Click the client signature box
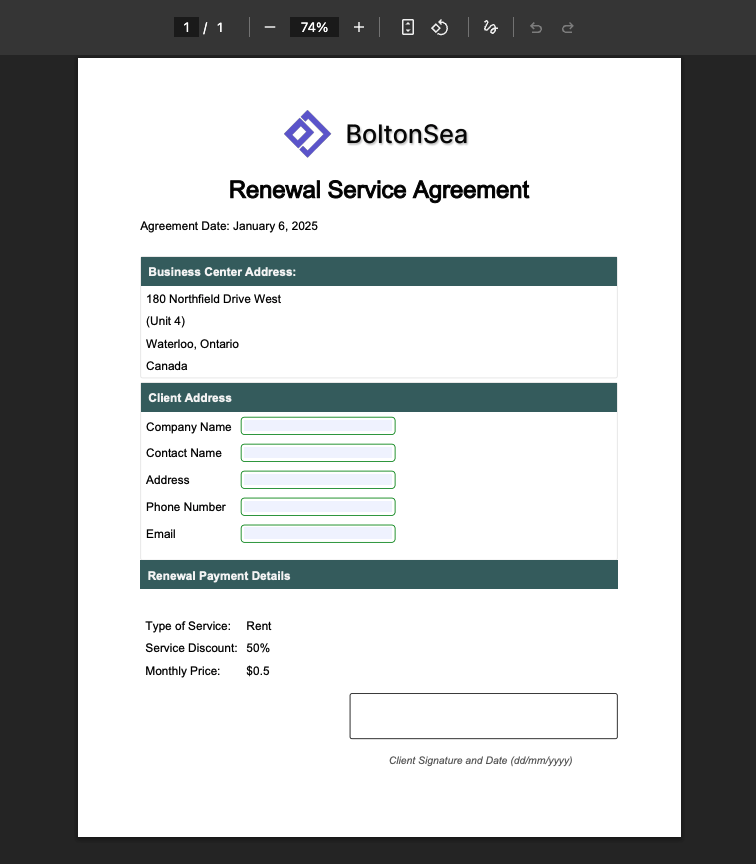The height and width of the screenshot is (864, 756). click(x=483, y=716)
